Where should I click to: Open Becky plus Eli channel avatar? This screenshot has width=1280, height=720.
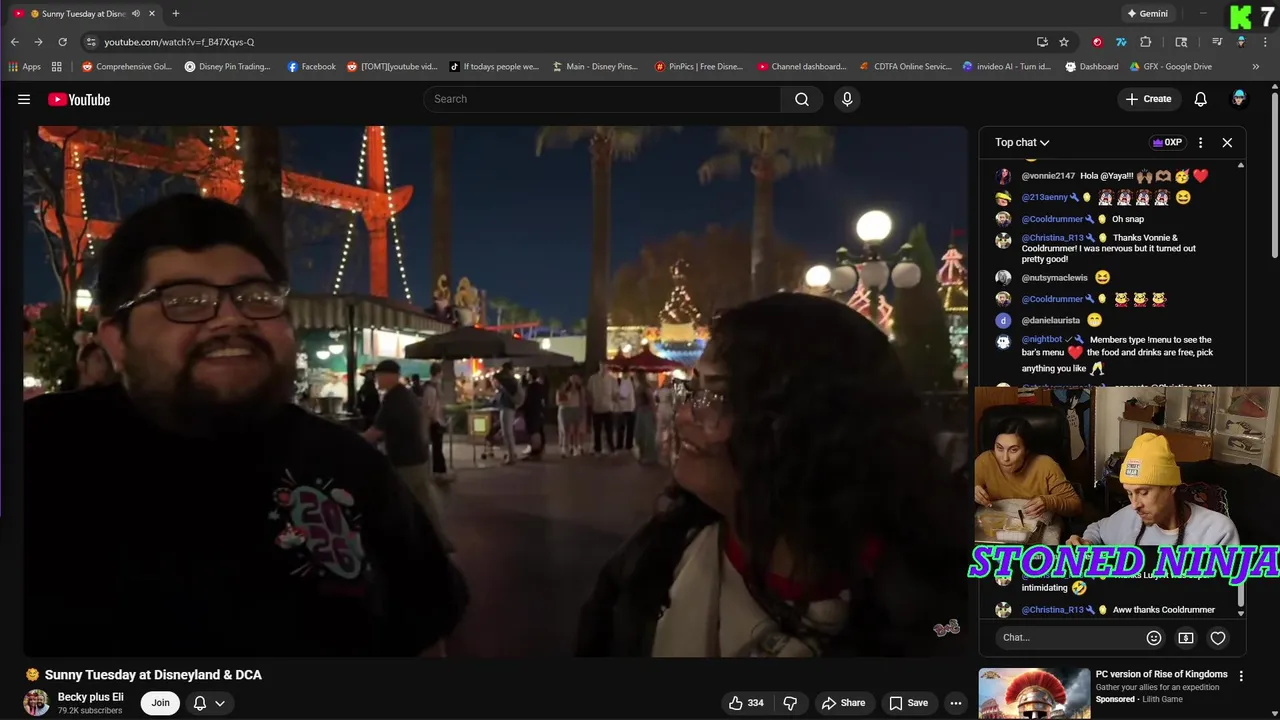click(37, 703)
